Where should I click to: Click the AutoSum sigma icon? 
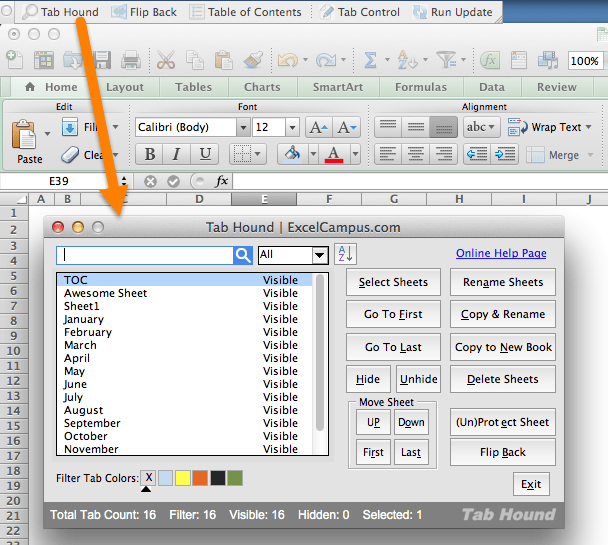click(371, 60)
